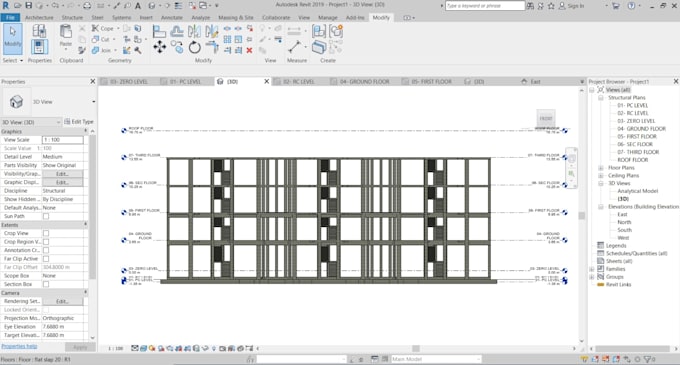Enable the Far Clip Active checkbox
Viewport: 680px width, 365px height.
click(46, 259)
